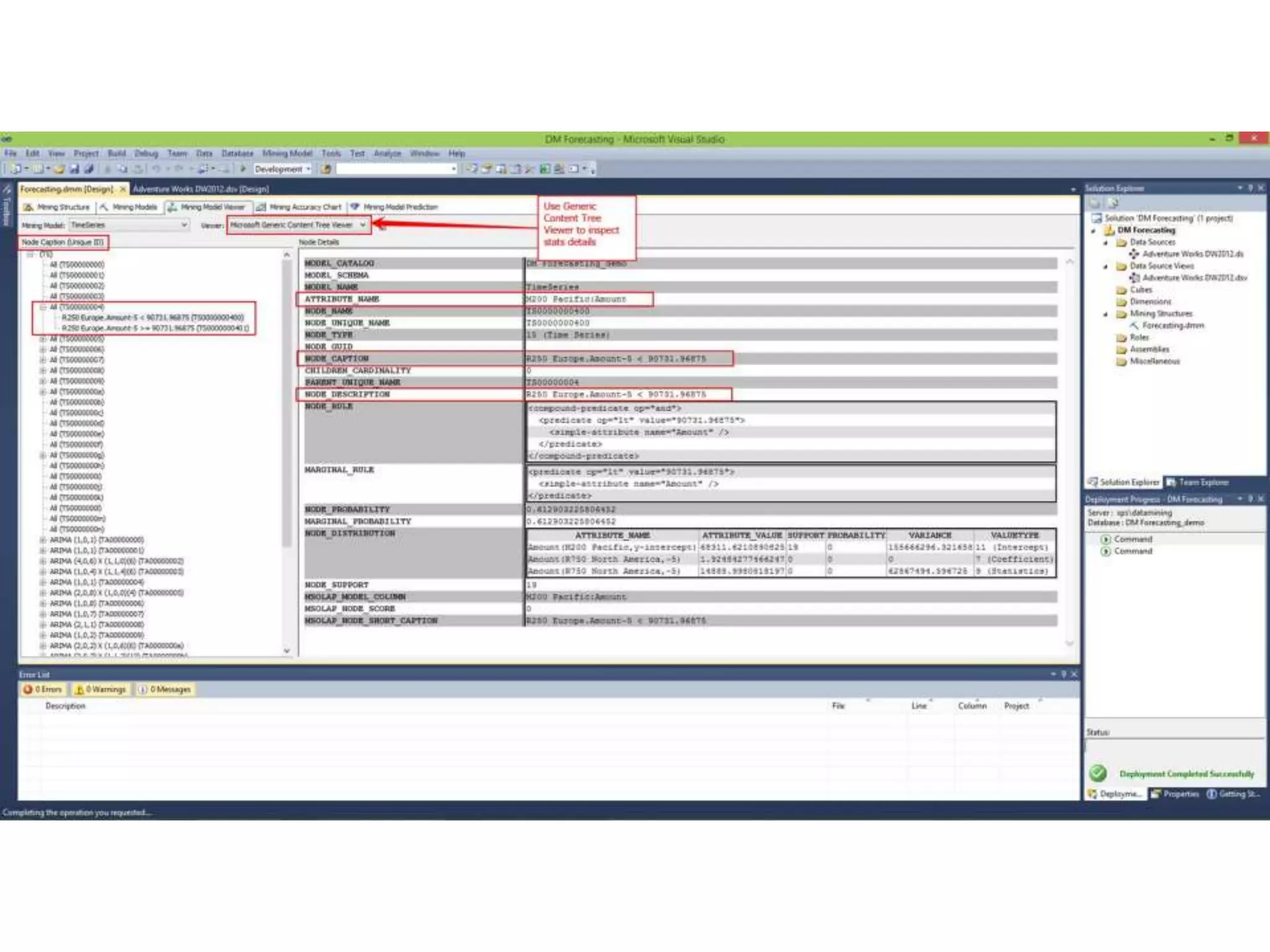The width and height of the screenshot is (1270, 952).
Task: Click the Description column header in Error List
Action: (65, 706)
